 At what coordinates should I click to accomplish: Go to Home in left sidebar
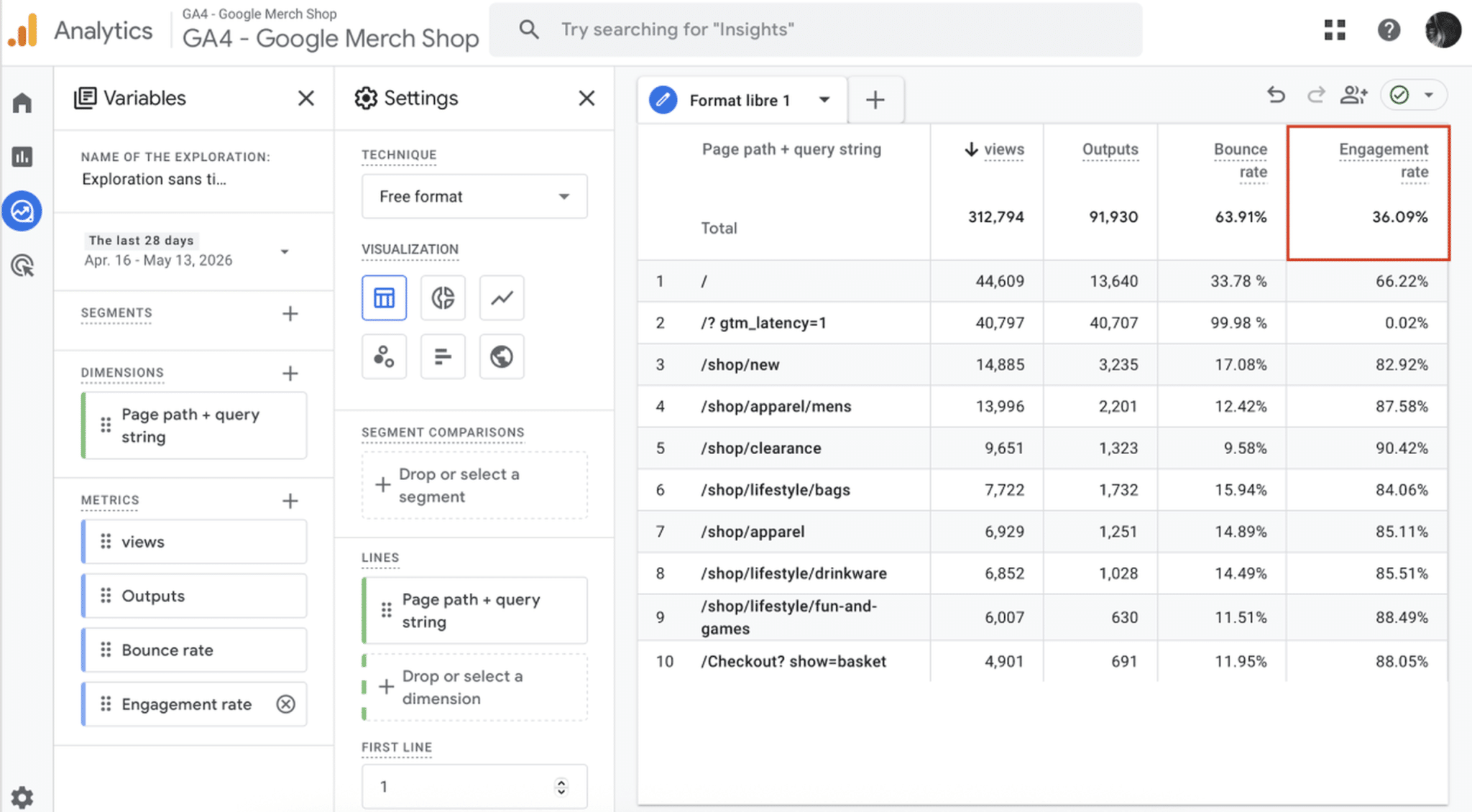pos(22,103)
